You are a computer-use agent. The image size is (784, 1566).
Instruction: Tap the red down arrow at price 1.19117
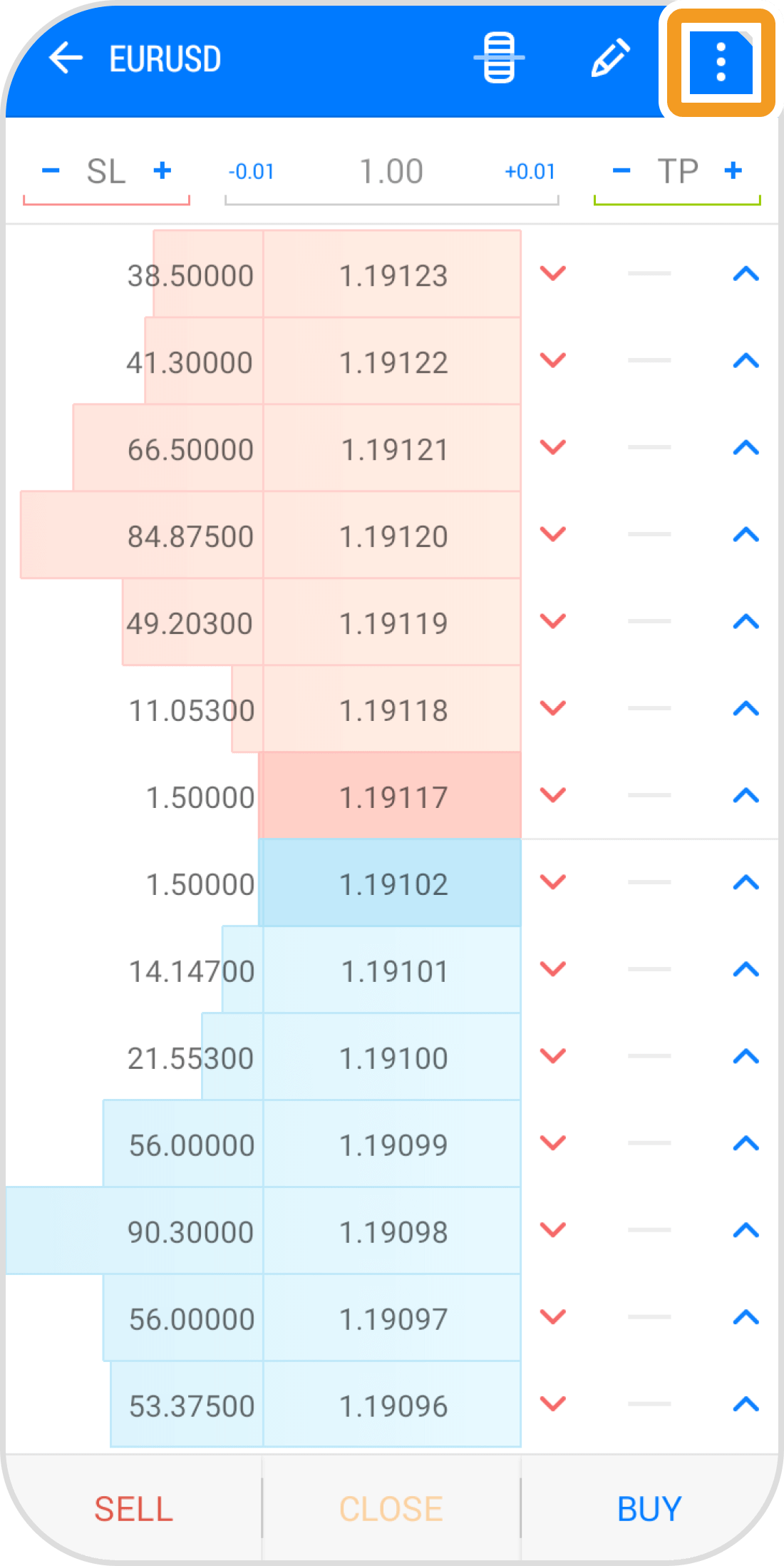[553, 796]
